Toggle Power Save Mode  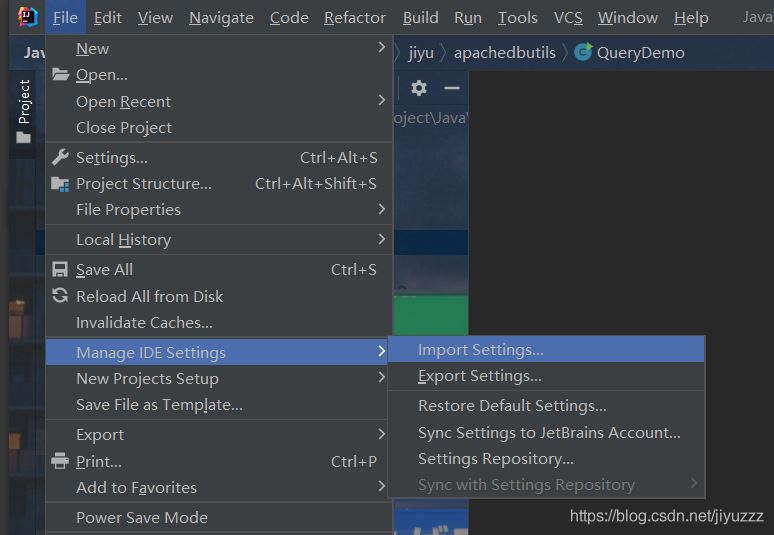142,517
